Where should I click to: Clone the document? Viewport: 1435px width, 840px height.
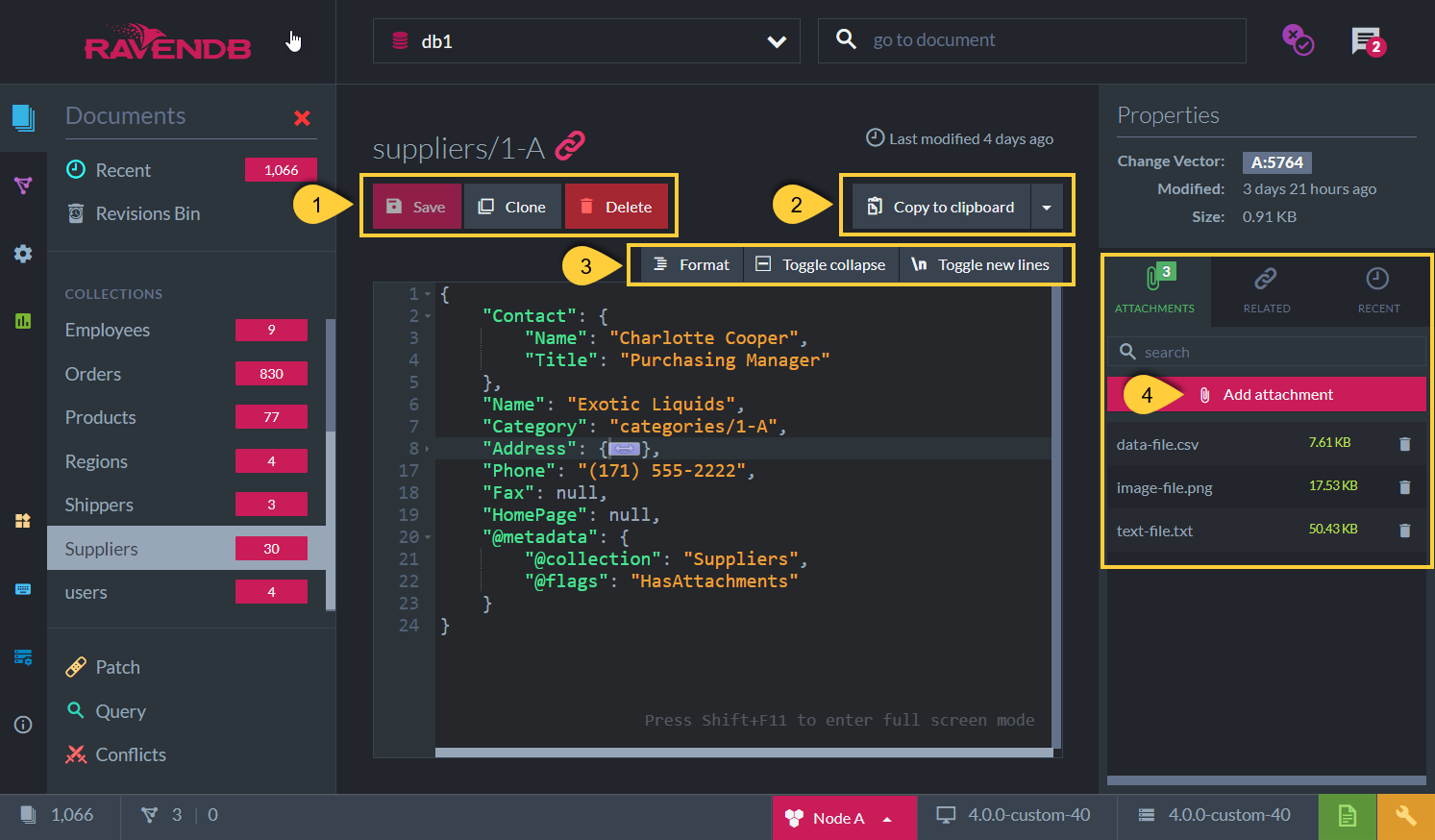512,207
